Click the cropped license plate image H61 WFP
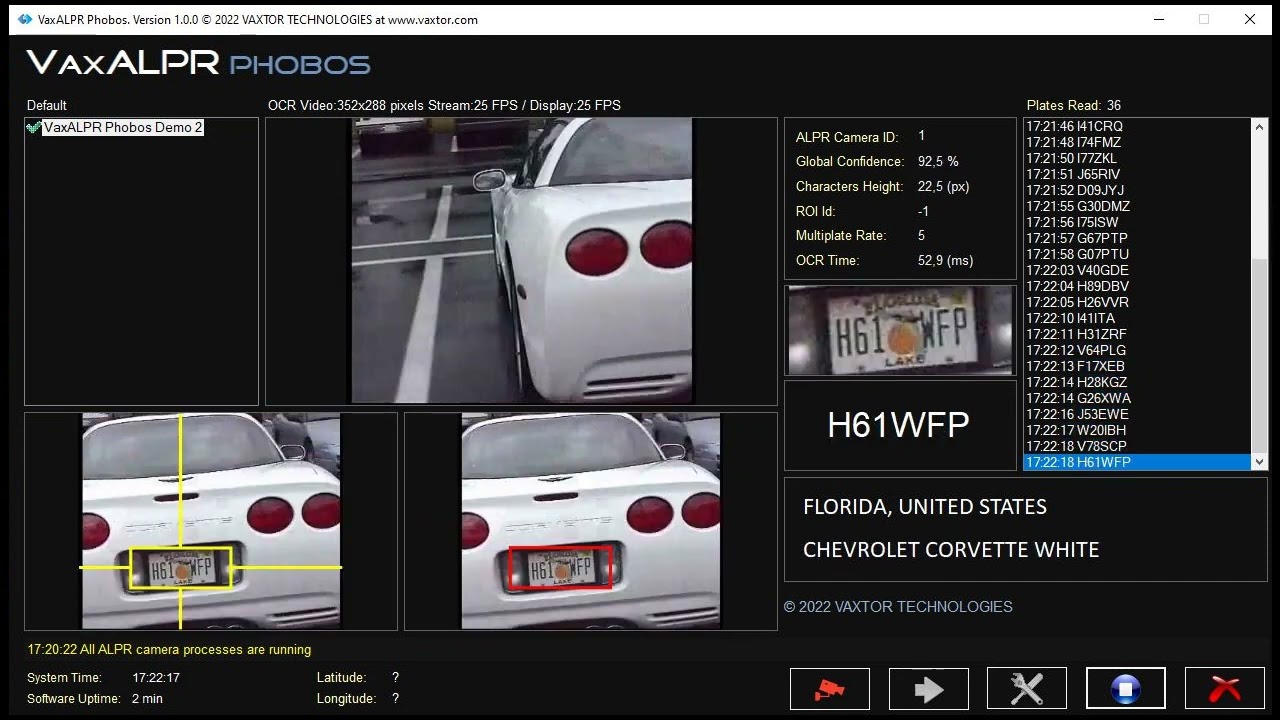This screenshot has width=1280, height=720. (900, 331)
